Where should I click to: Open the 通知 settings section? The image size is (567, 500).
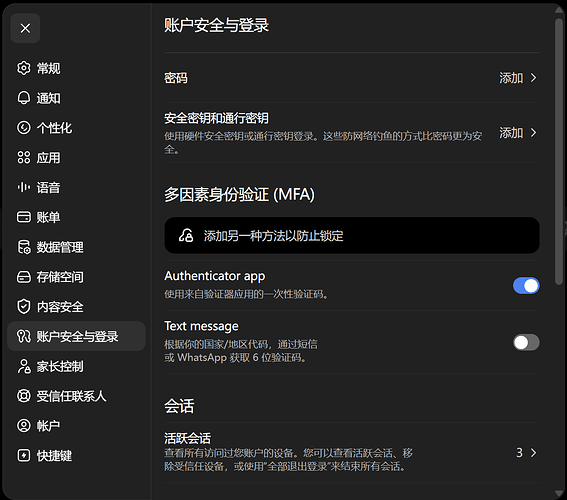[x=76, y=98]
